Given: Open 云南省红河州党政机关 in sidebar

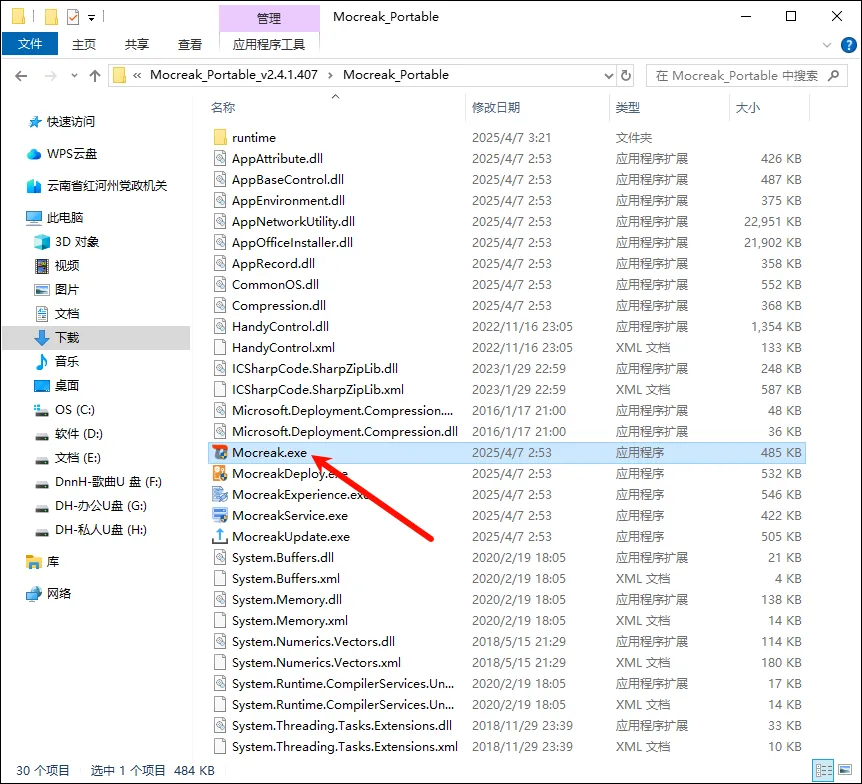Looking at the screenshot, I should pos(97,186).
